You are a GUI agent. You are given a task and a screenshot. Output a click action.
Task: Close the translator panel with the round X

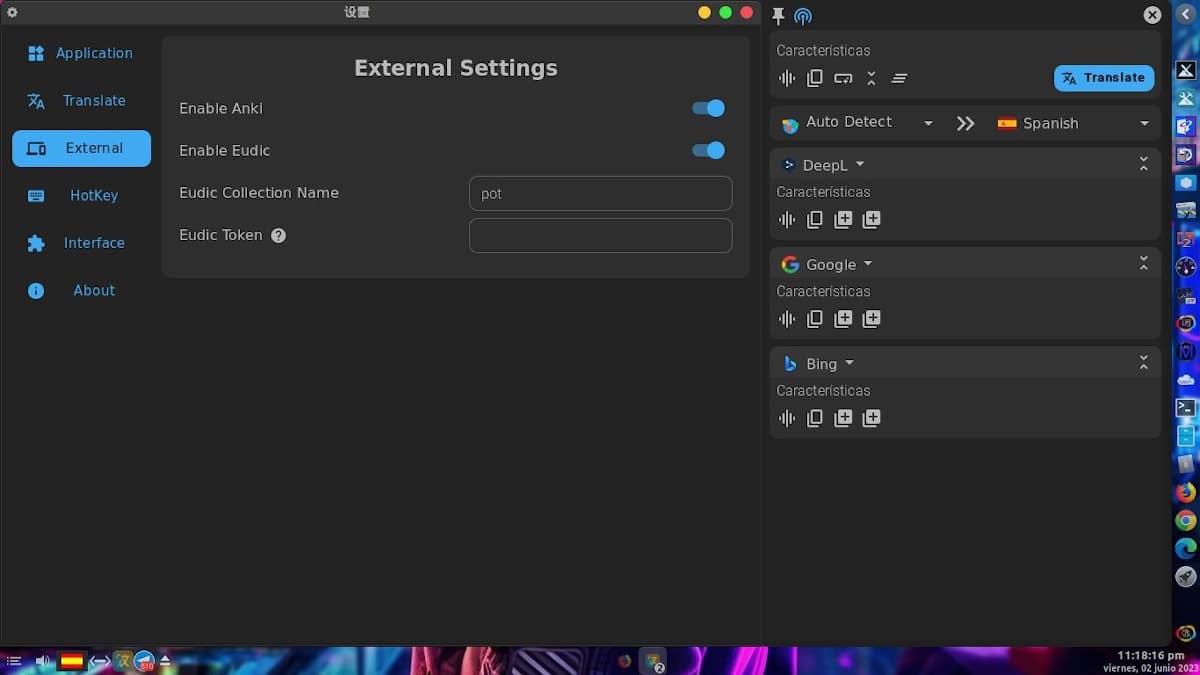point(1152,15)
